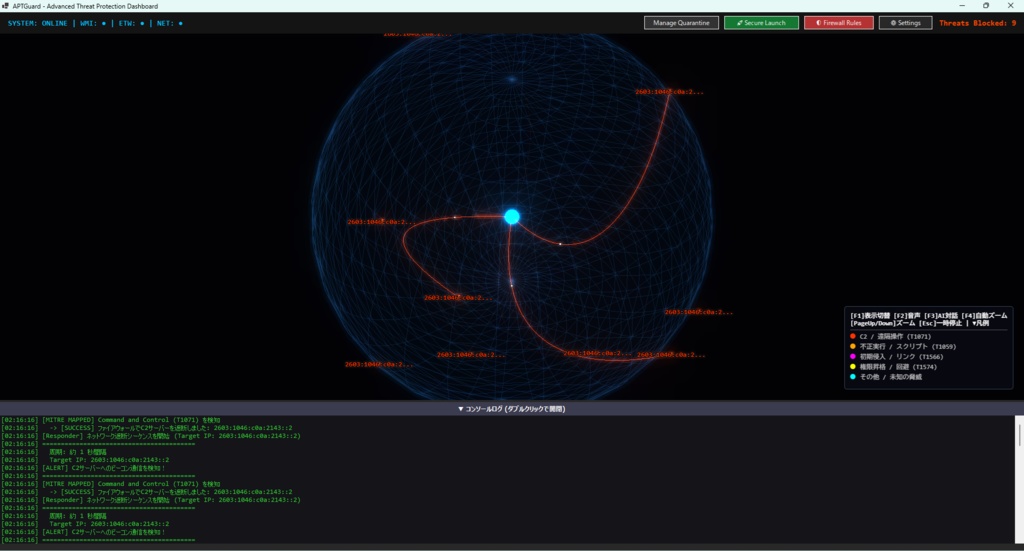
Task: Open the Manage Quarantine dialog
Action: coord(681,23)
